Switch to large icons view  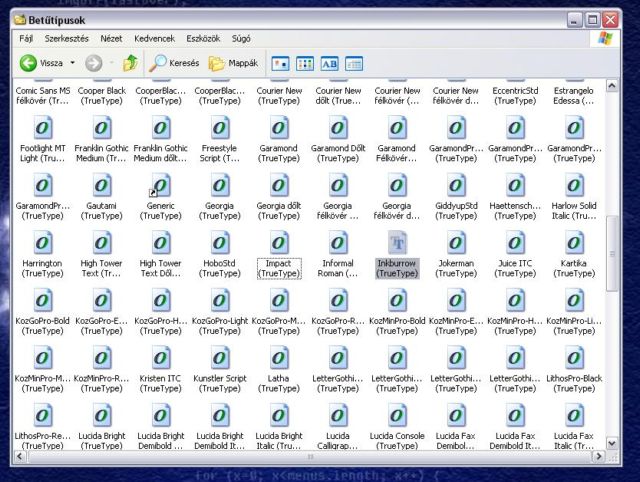[x=281, y=63]
